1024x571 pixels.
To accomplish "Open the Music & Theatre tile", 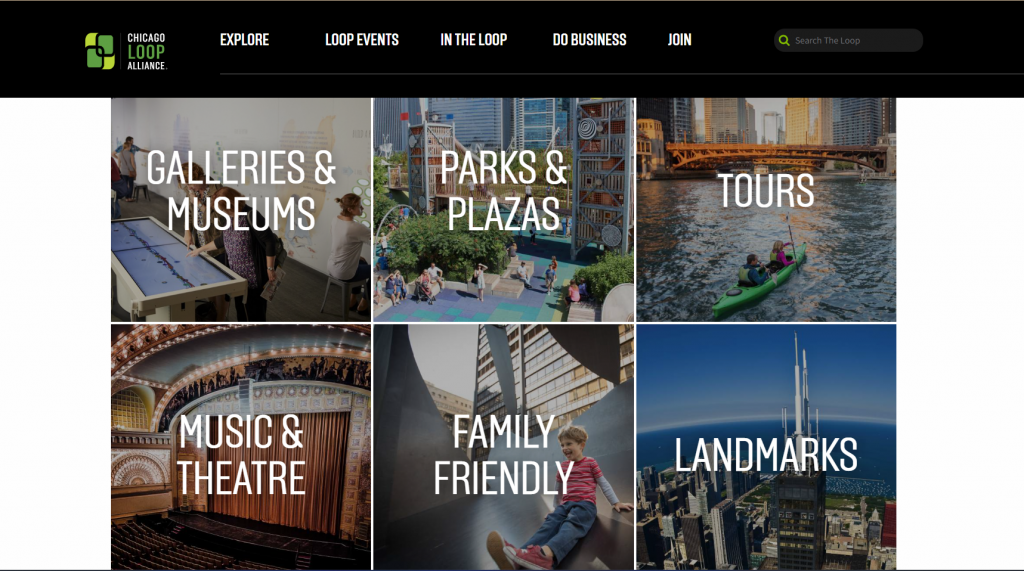I will coord(241,447).
